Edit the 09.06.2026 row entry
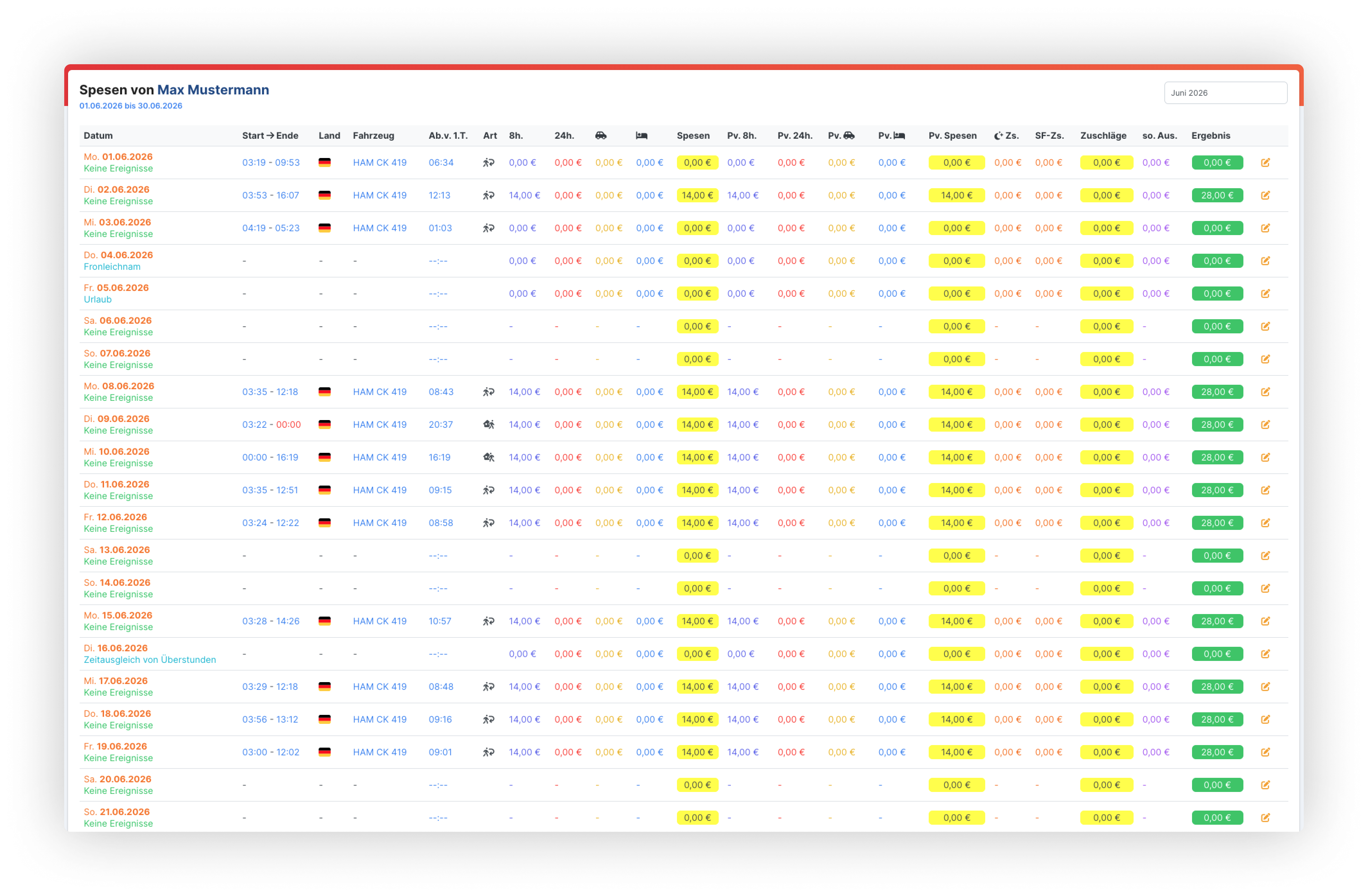This screenshot has height=896, width=1368. pos(1265,425)
